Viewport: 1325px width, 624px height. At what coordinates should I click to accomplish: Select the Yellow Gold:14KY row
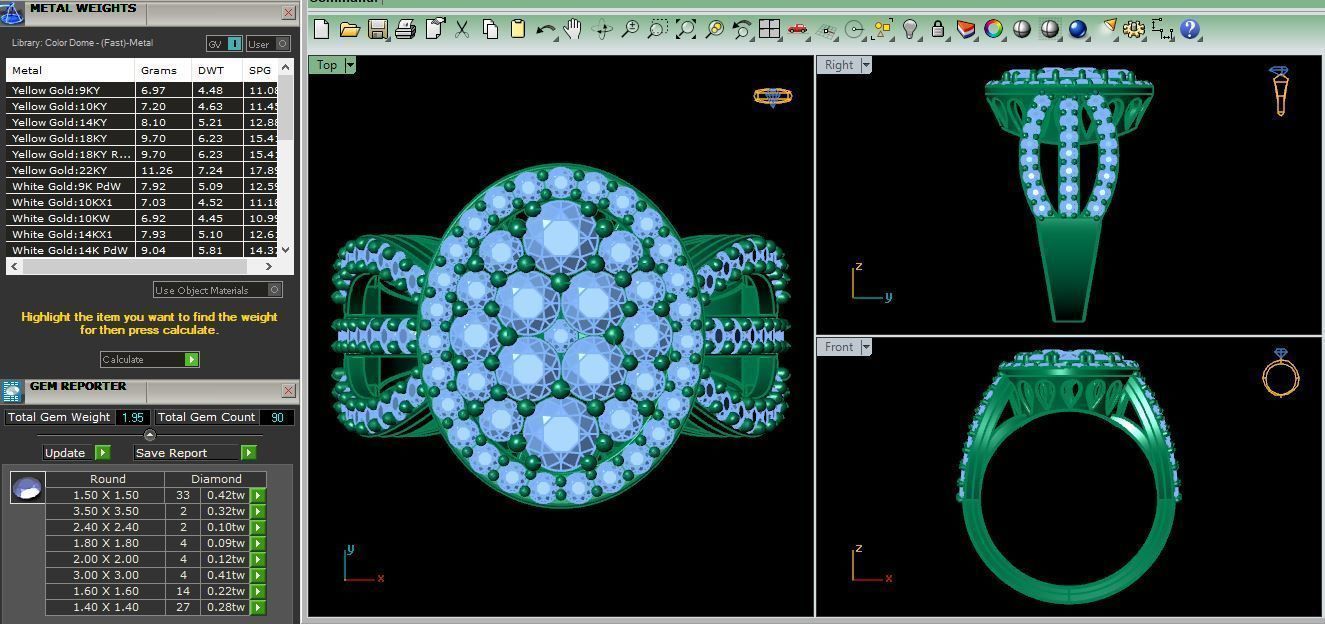point(142,122)
